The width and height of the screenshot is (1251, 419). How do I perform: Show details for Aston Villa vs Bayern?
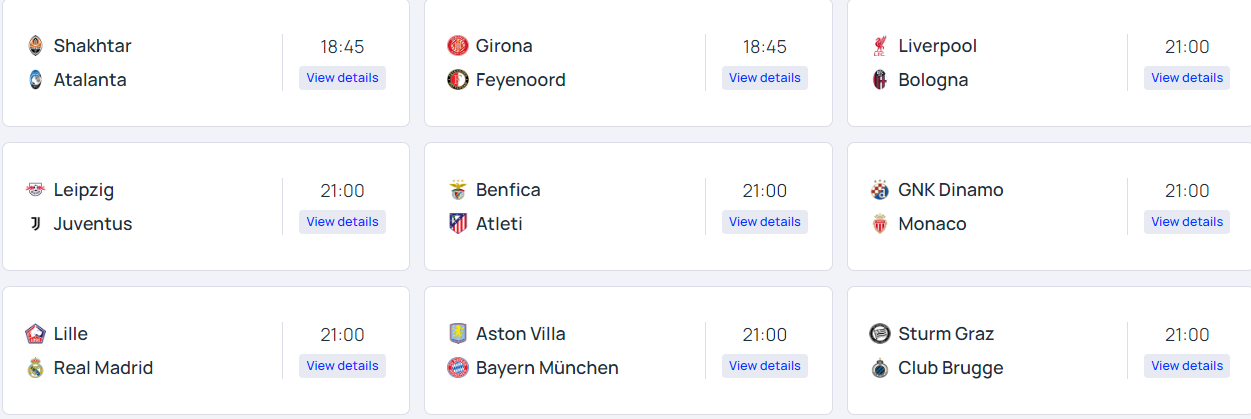point(764,366)
